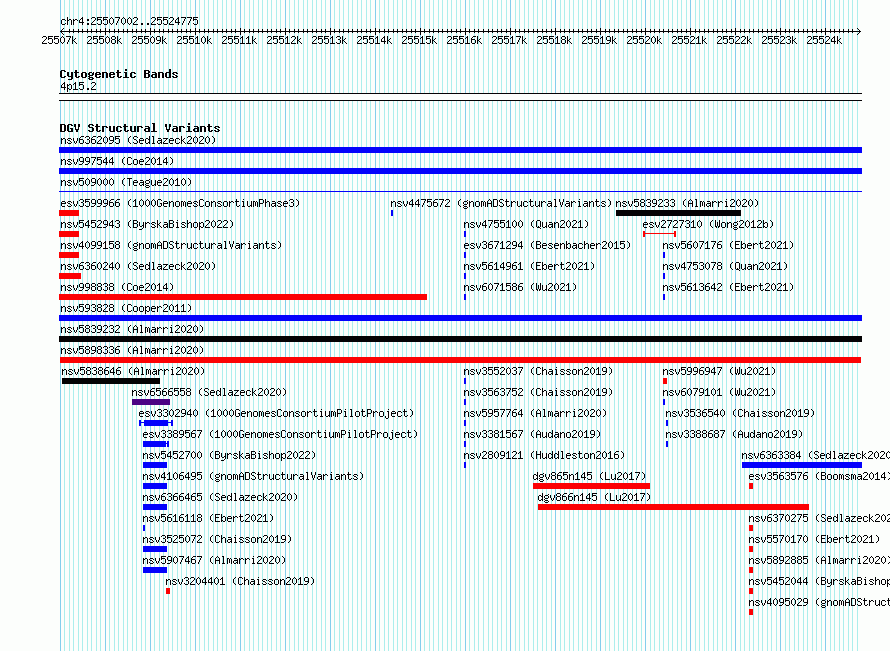
Task: Click the 25515k ruler position
Action: point(419,40)
